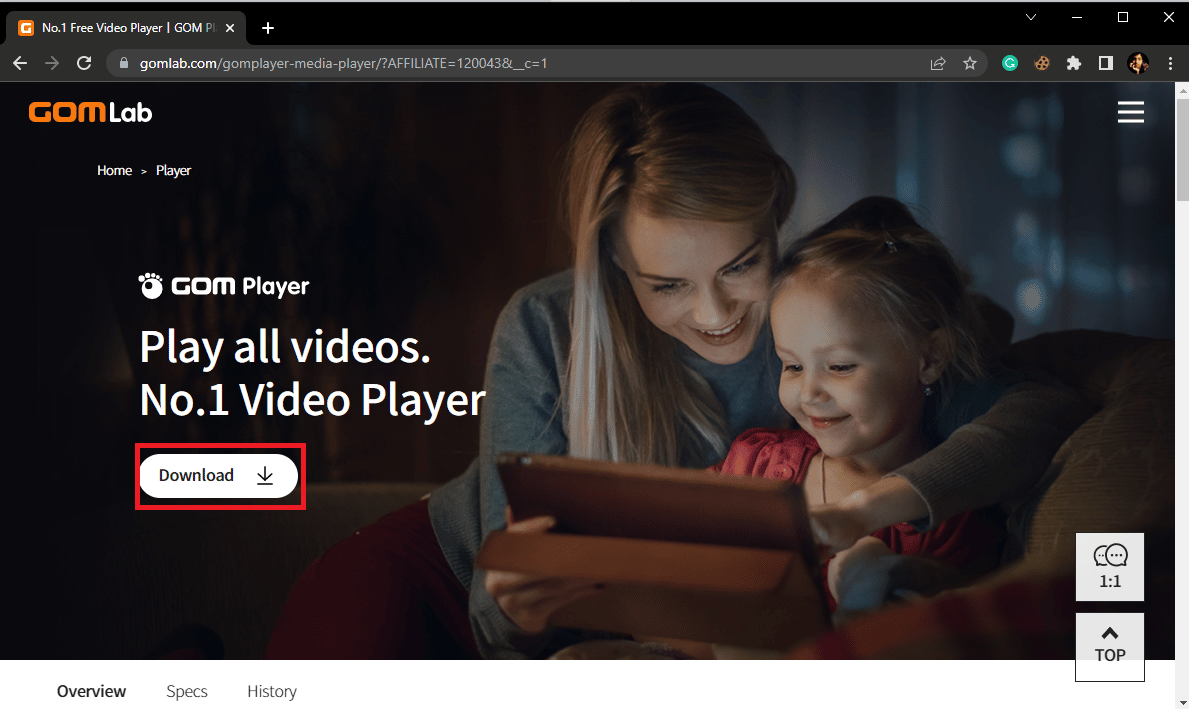1189x709 pixels.
Task: Close the GOM Player tab
Action: 231,28
